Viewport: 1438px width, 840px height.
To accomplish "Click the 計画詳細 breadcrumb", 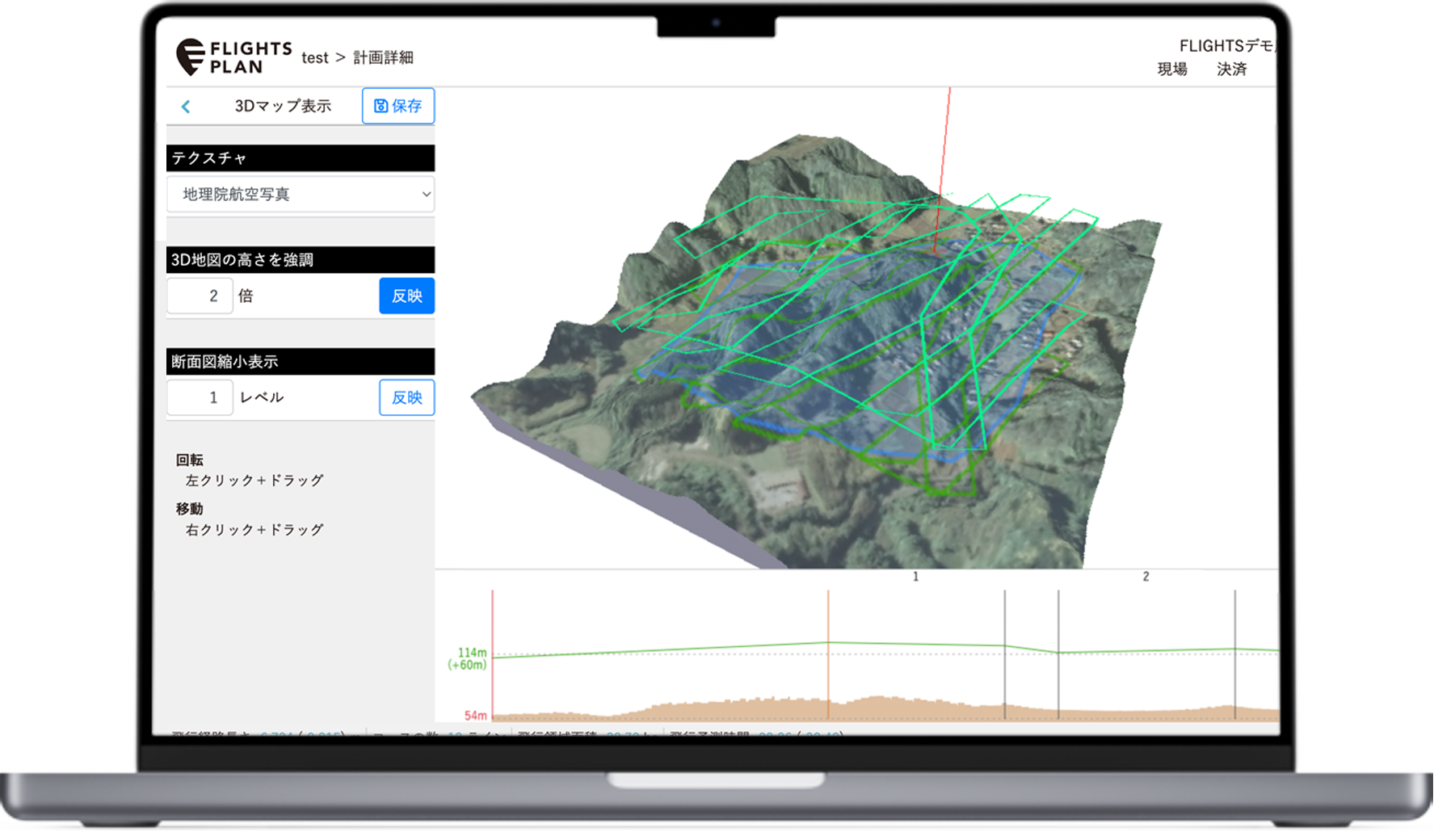I will click(383, 58).
